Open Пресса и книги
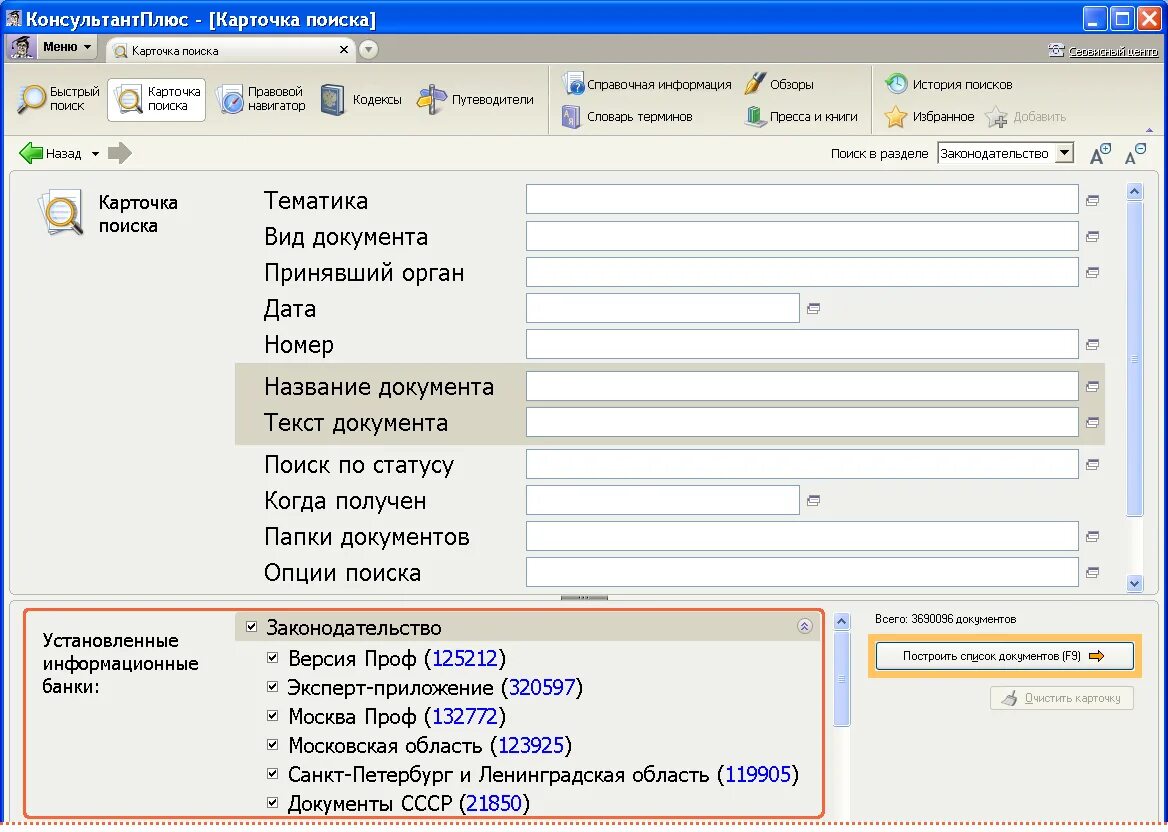The image size is (1168, 832). click(x=802, y=116)
